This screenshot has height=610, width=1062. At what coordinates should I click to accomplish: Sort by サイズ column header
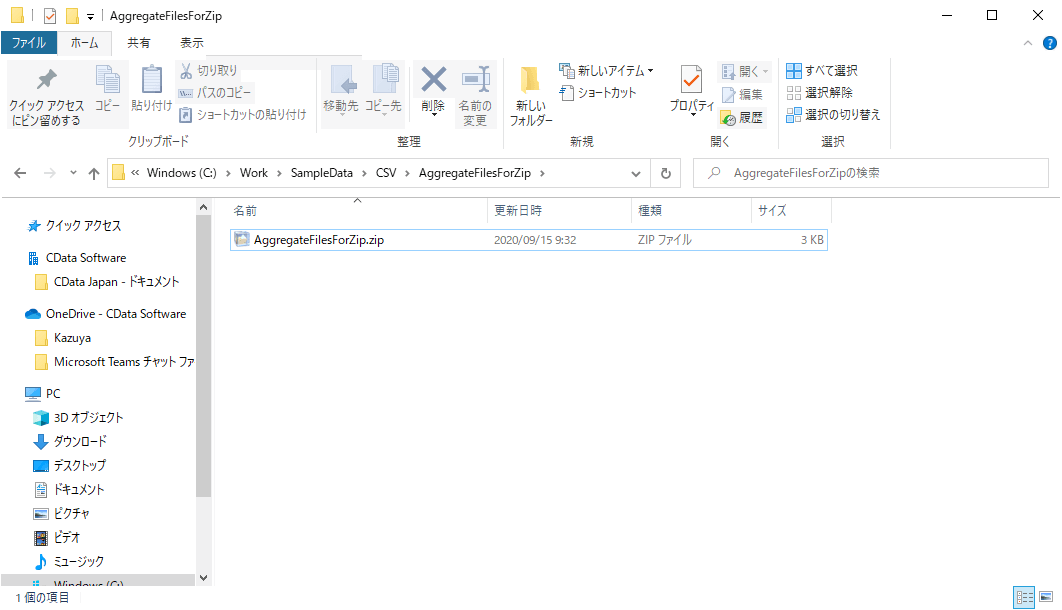click(791, 211)
